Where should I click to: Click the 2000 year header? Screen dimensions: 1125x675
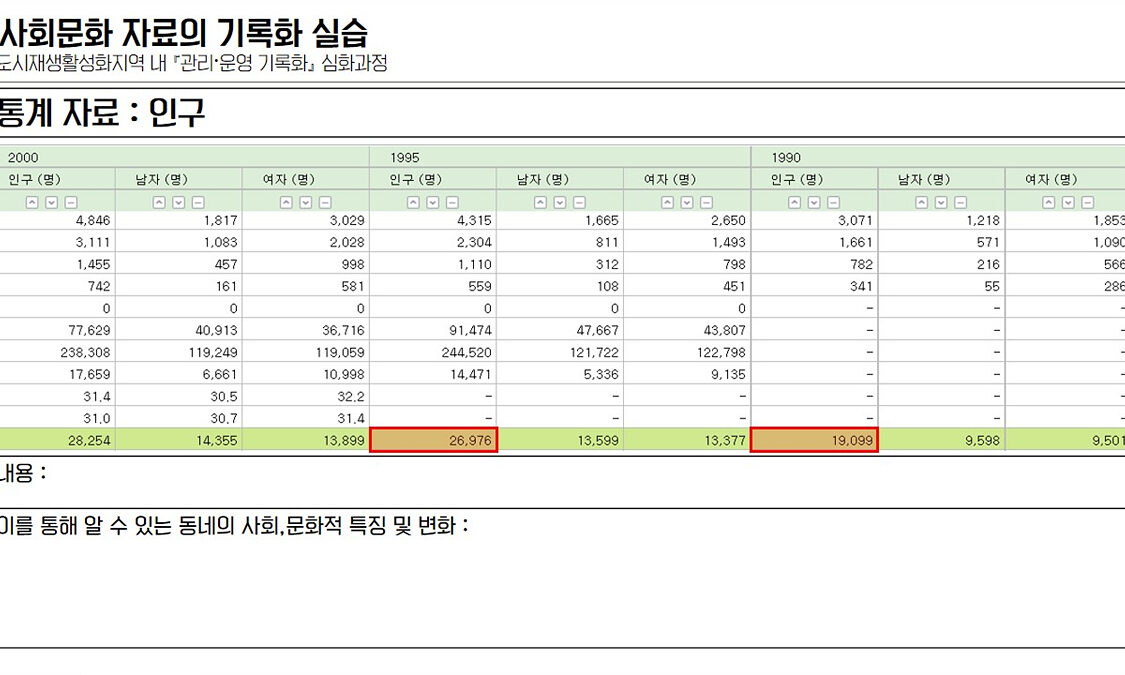coord(23,158)
